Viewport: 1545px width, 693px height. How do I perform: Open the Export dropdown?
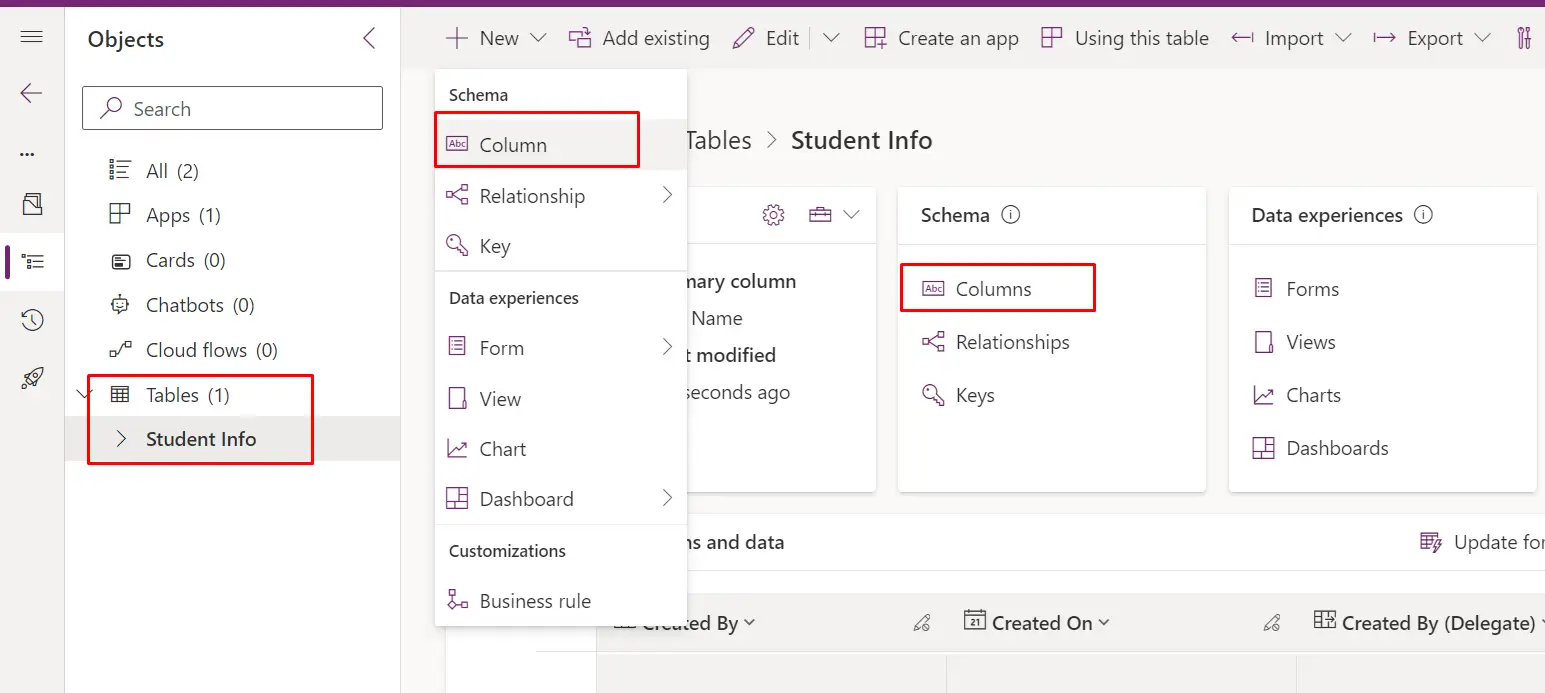click(x=1484, y=37)
